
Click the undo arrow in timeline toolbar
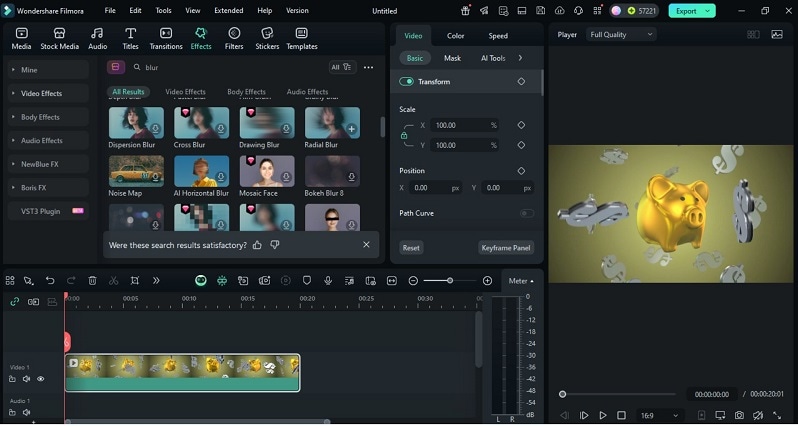[50, 280]
